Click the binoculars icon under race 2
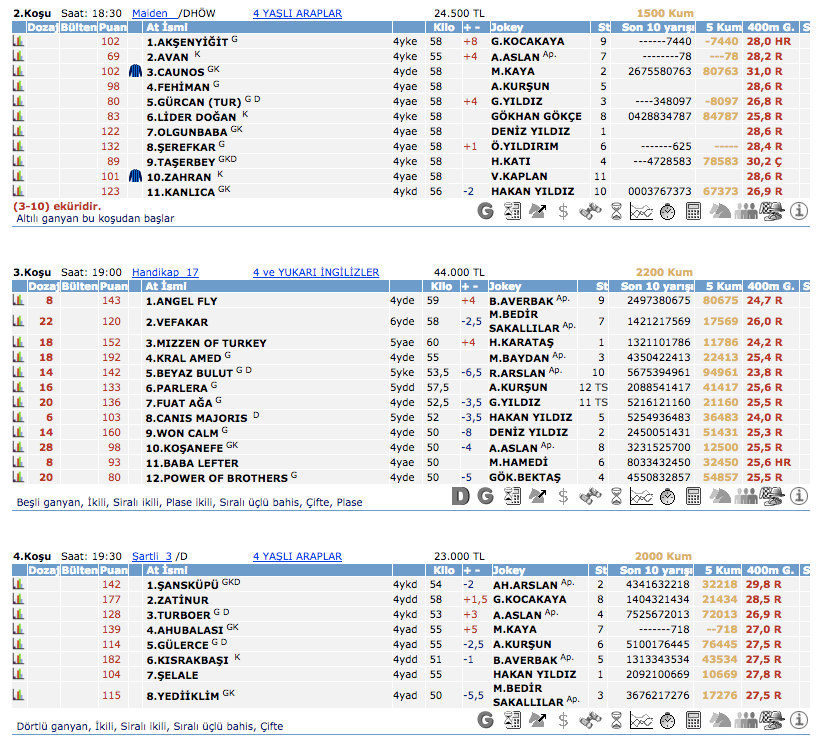Viewport: 840px width, 746px height. pos(590,210)
